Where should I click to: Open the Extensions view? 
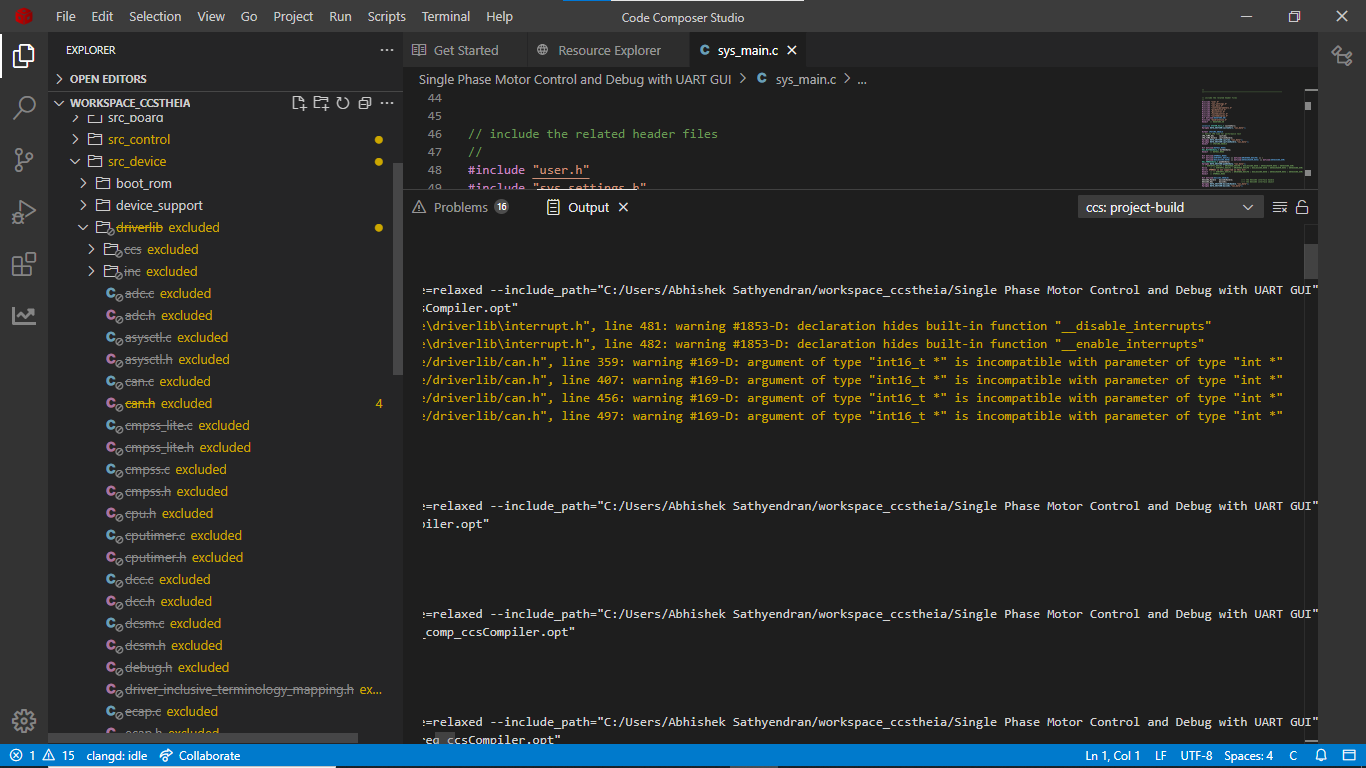tap(24, 264)
